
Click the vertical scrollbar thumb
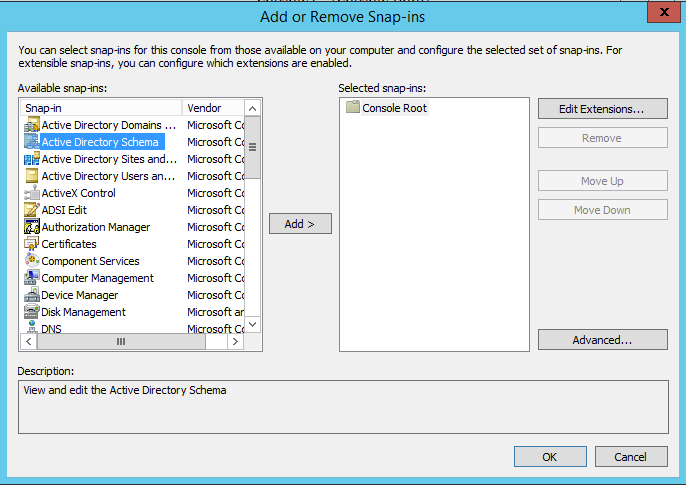click(x=252, y=147)
